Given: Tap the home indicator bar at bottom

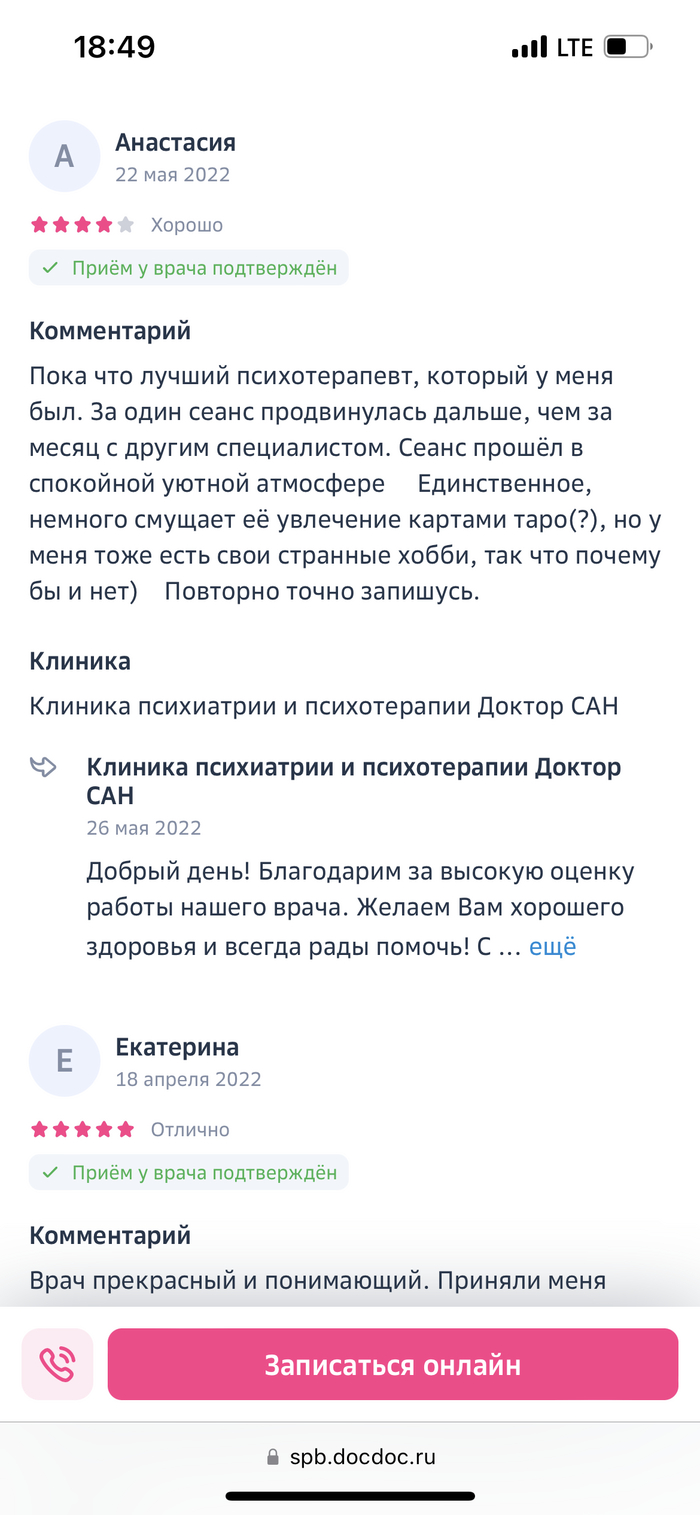Looking at the screenshot, I should point(350,1496).
